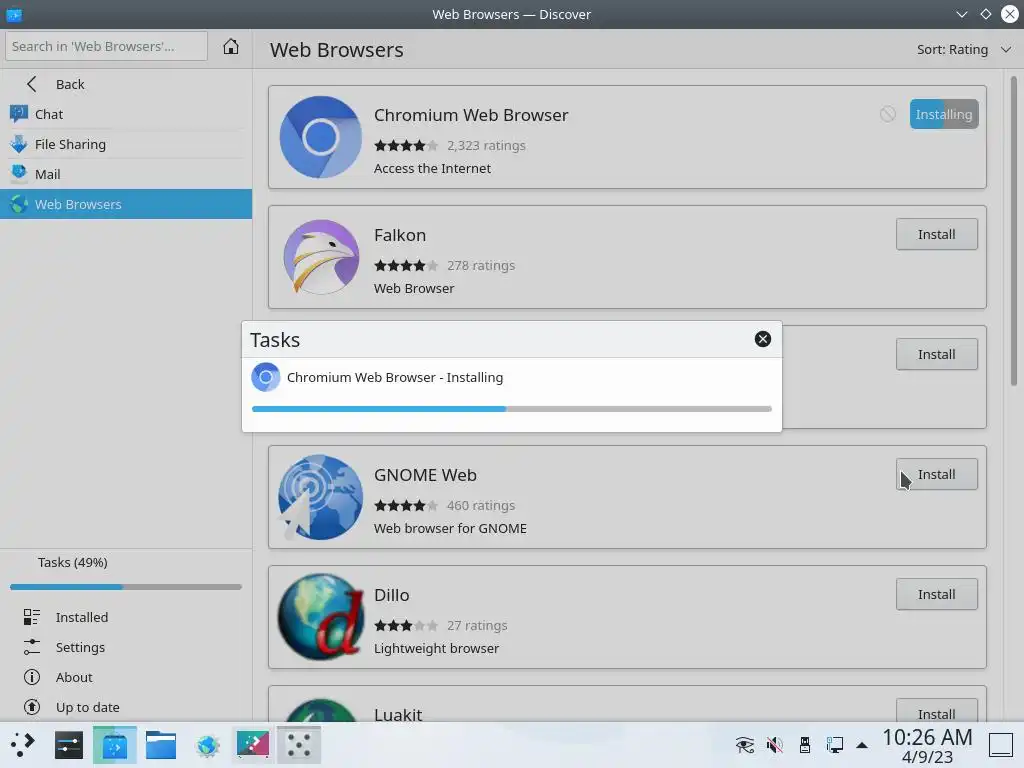This screenshot has height=768, width=1024.
Task: Click the File Sharing download icon
Action: [x=19, y=144]
